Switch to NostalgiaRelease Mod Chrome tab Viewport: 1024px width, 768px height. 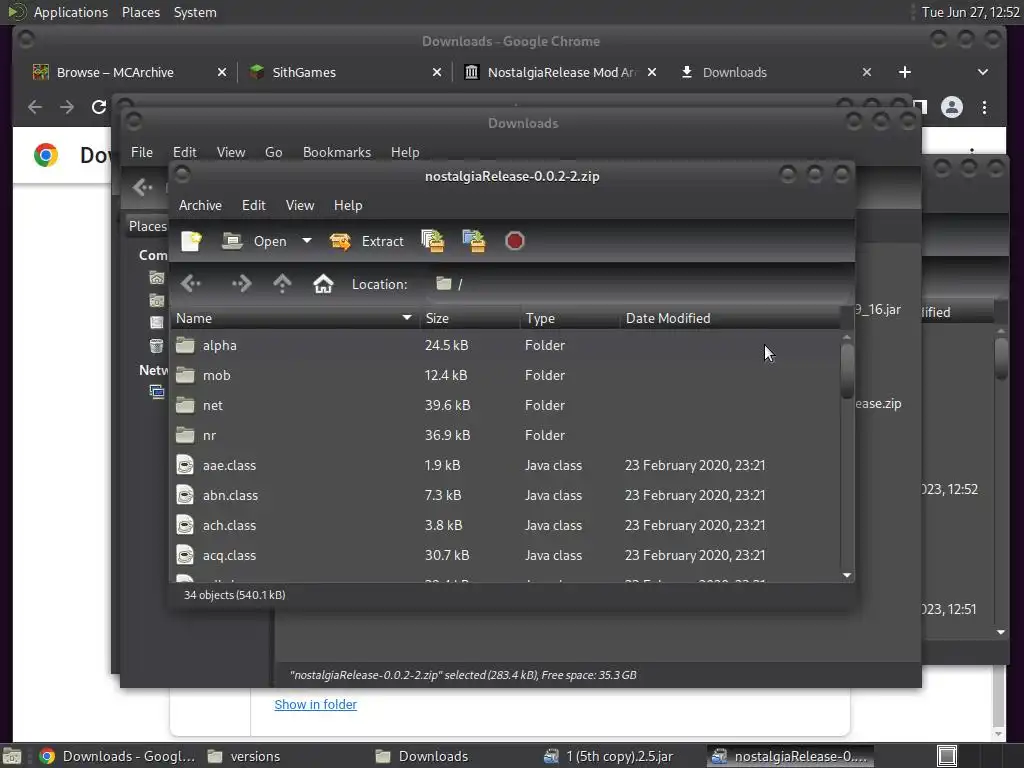(x=562, y=72)
